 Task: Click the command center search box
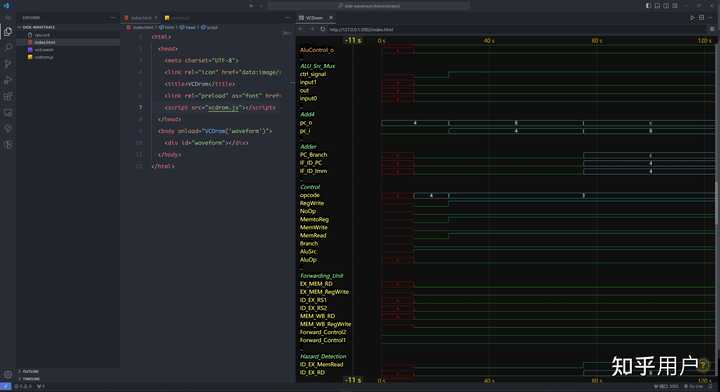(369, 6)
